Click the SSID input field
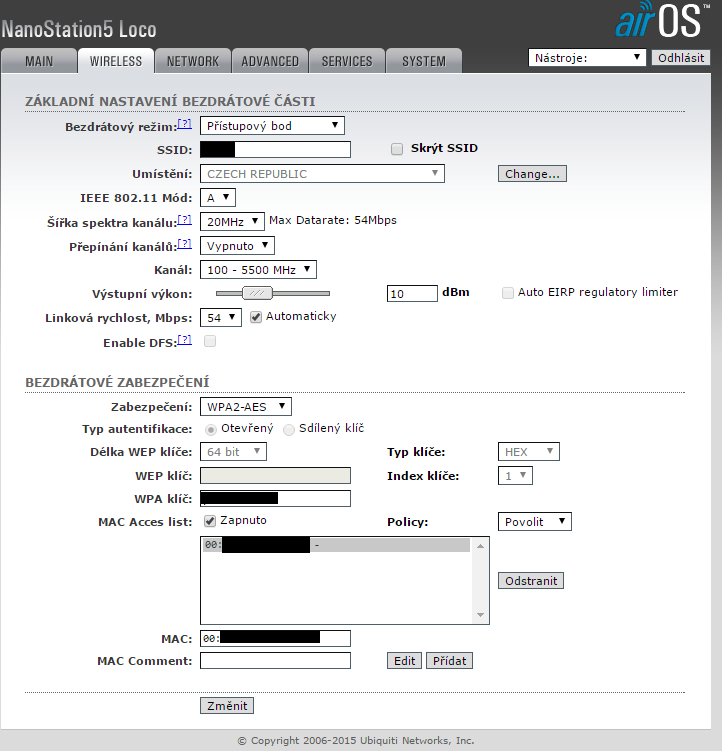This screenshot has height=751, width=722. click(x=275, y=149)
